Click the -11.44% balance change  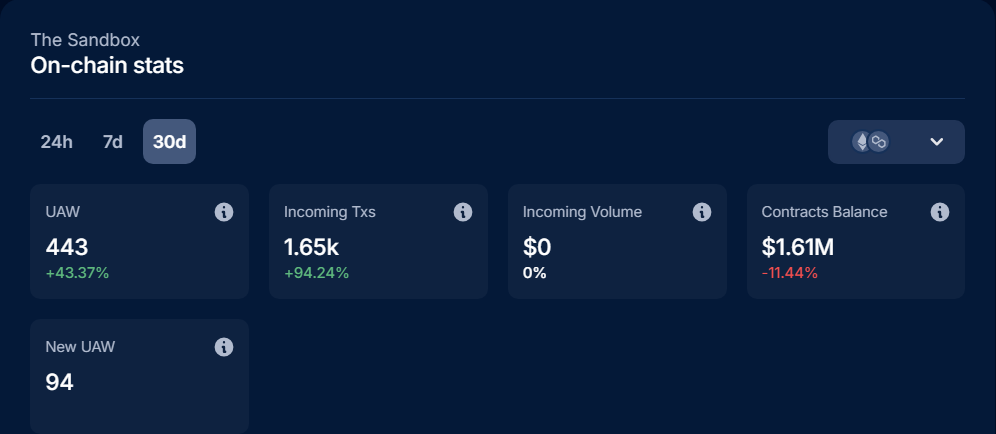click(790, 273)
